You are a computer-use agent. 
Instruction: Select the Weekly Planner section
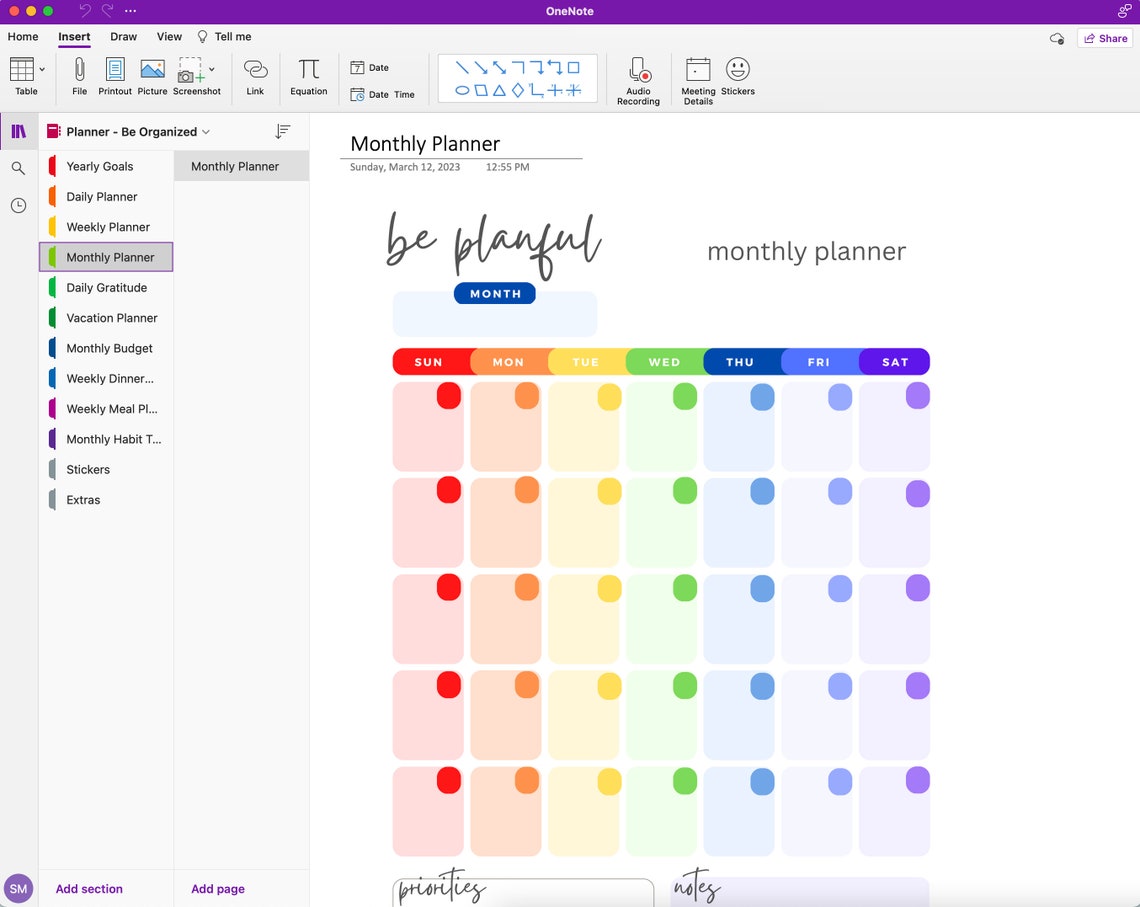(x=106, y=226)
